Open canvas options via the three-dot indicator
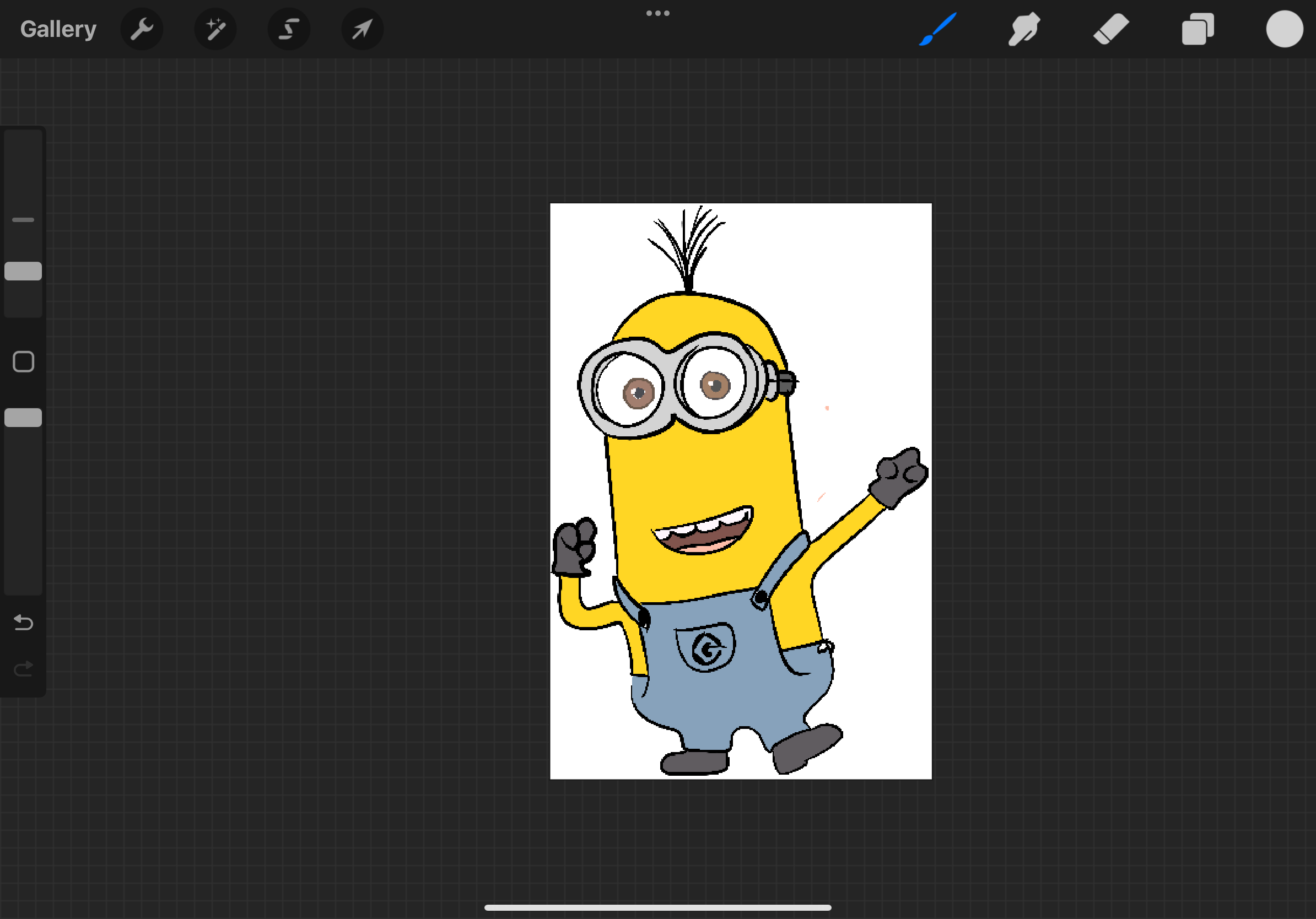 (x=657, y=13)
